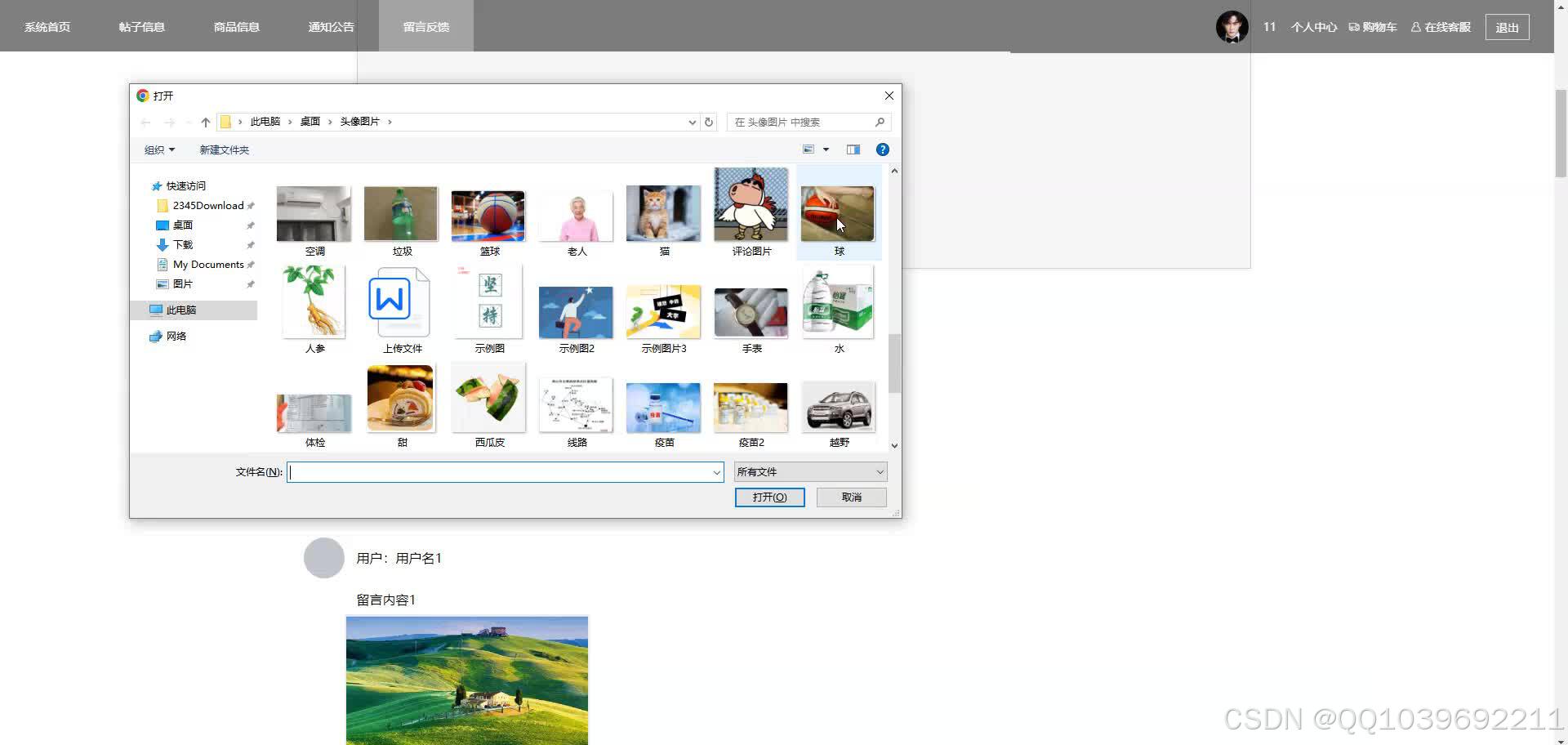Select the 示例图片3 image file
1568x745 pixels.
[663, 312]
